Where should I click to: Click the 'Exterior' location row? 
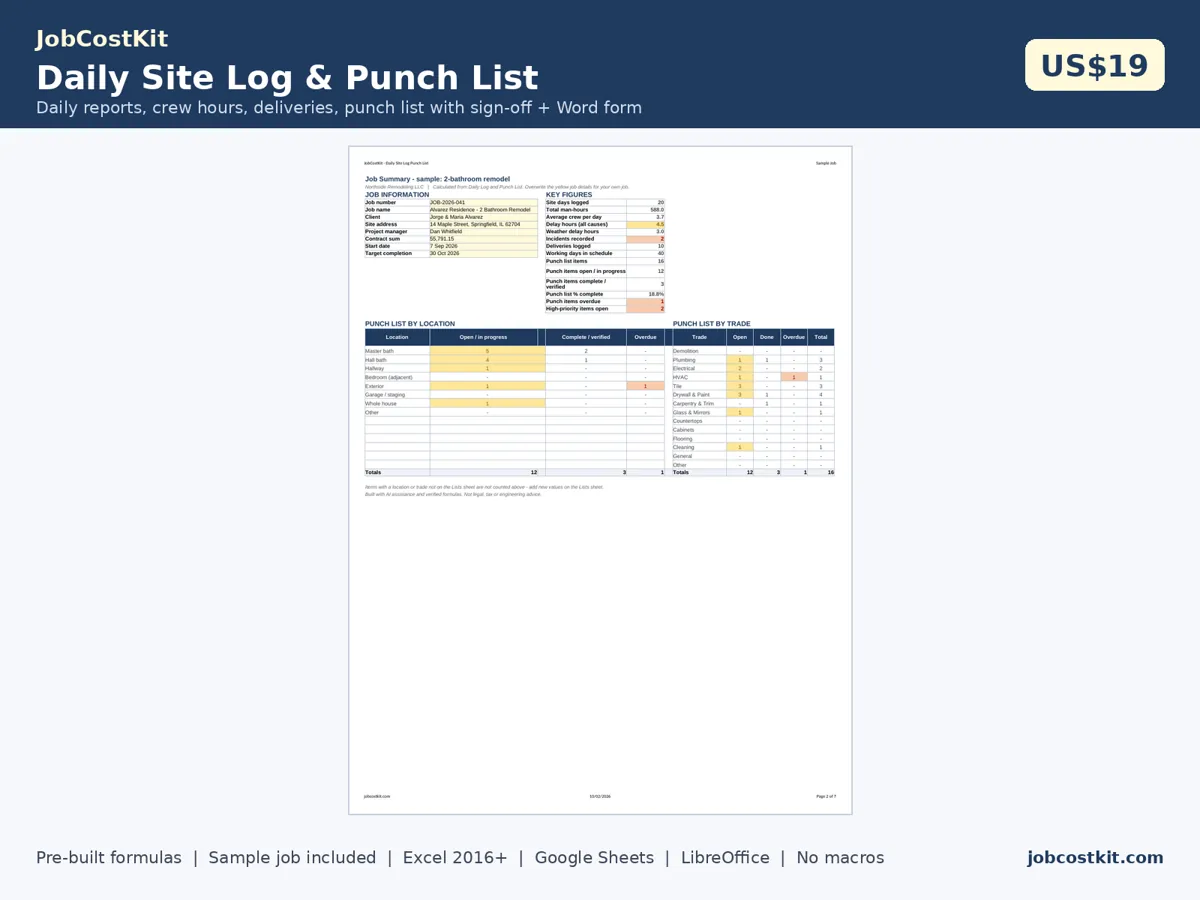click(514, 386)
